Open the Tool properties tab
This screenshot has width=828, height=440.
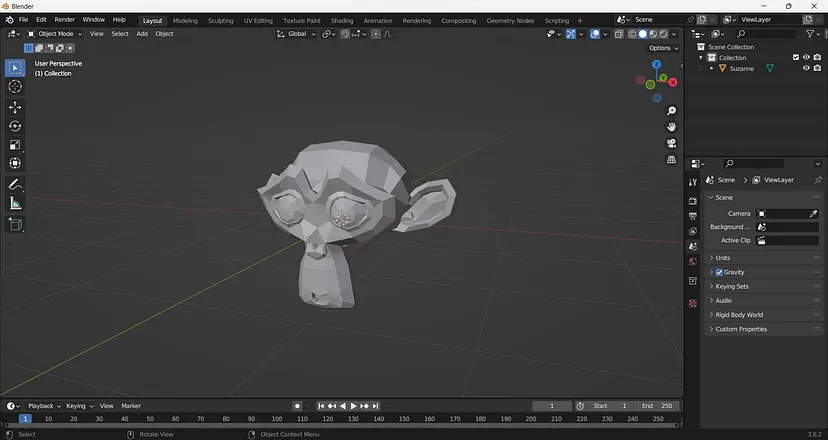[x=693, y=182]
